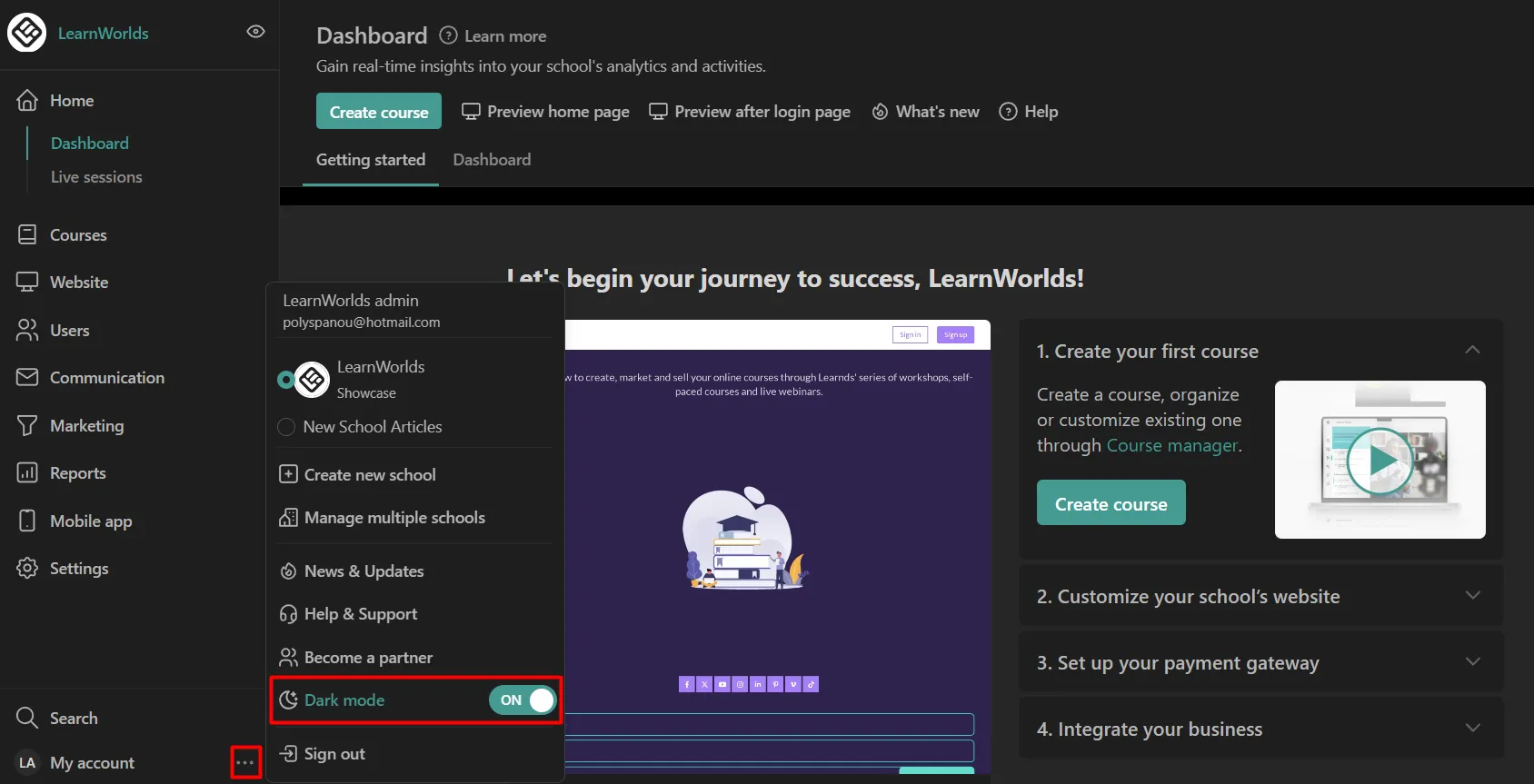The height and width of the screenshot is (784, 1534).
Task: Click the LearnWorlds logo icon
Action: [27, 33]
